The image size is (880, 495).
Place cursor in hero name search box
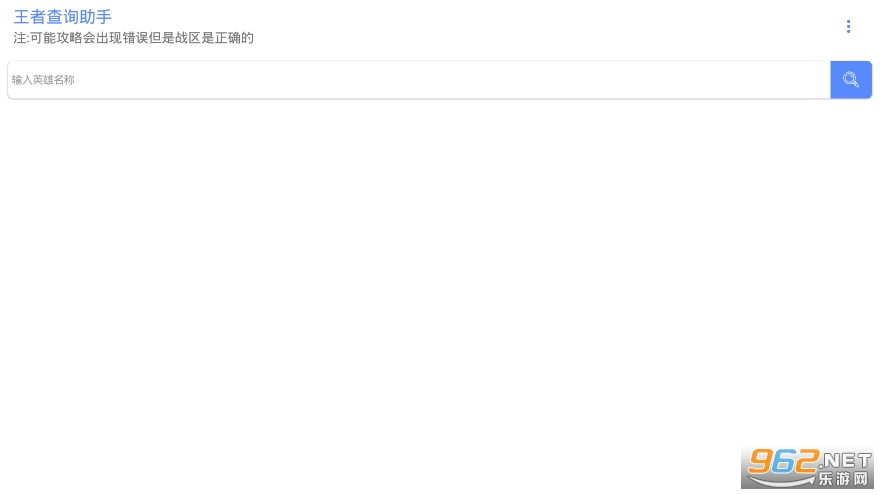pyautogui.click(x=419, y=80)
